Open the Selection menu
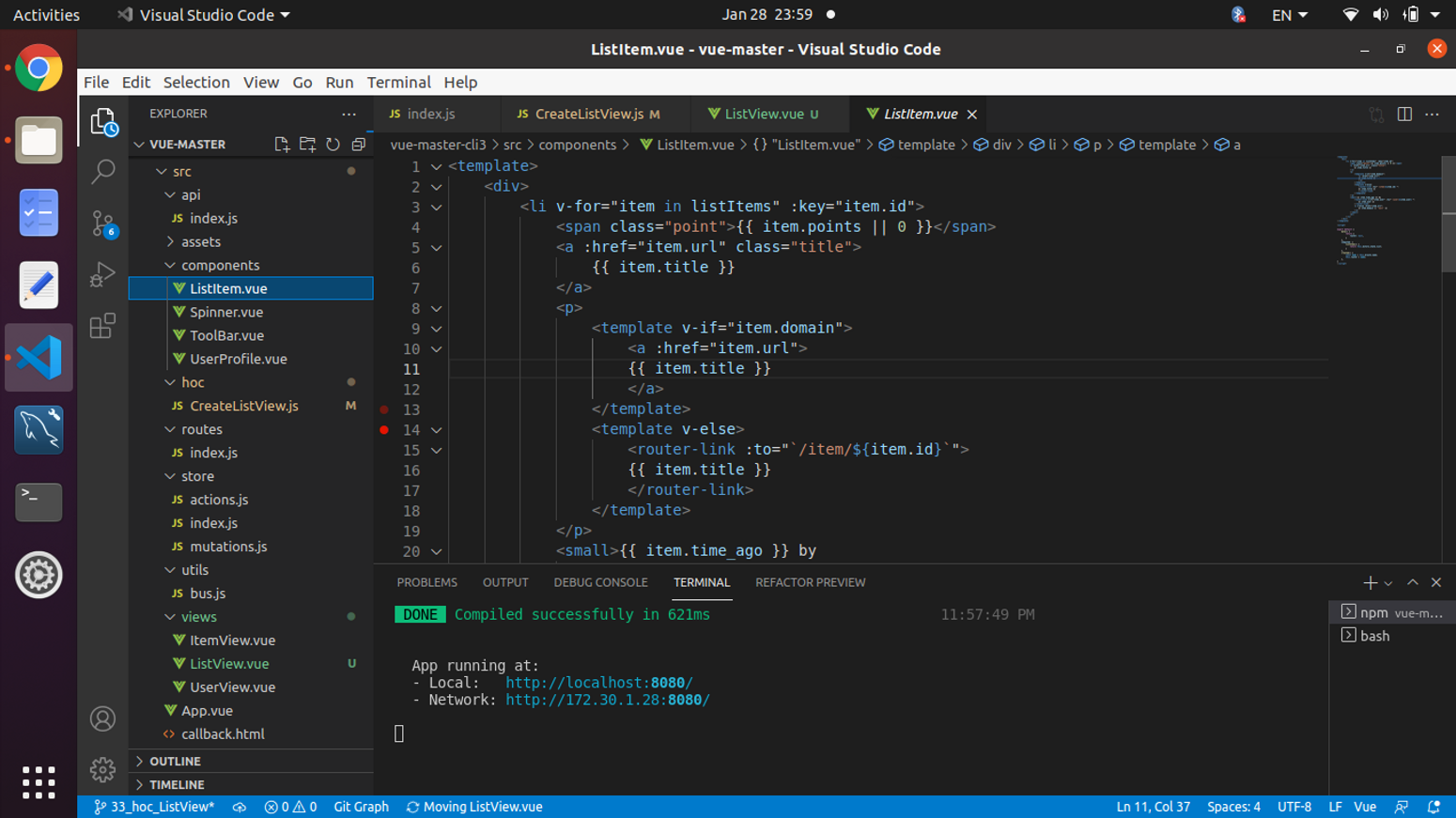 [196, 82]
